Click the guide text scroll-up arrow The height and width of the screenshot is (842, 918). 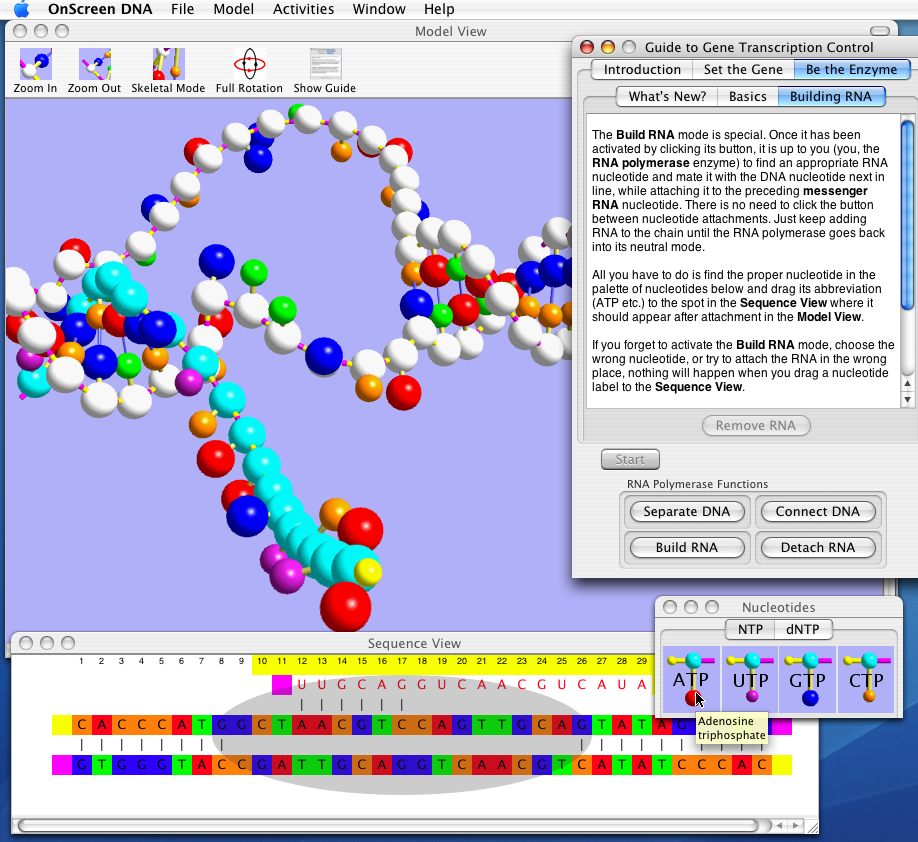click(x=907, y=384)
